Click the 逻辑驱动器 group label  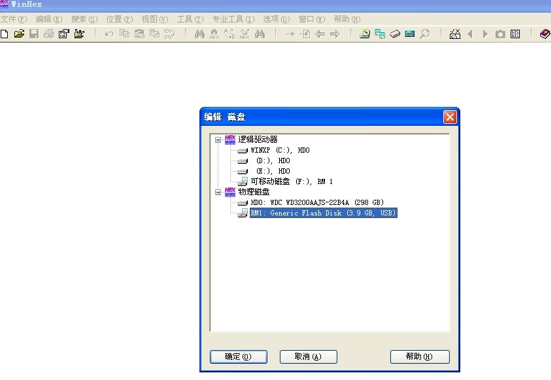[x=258, y=140]
